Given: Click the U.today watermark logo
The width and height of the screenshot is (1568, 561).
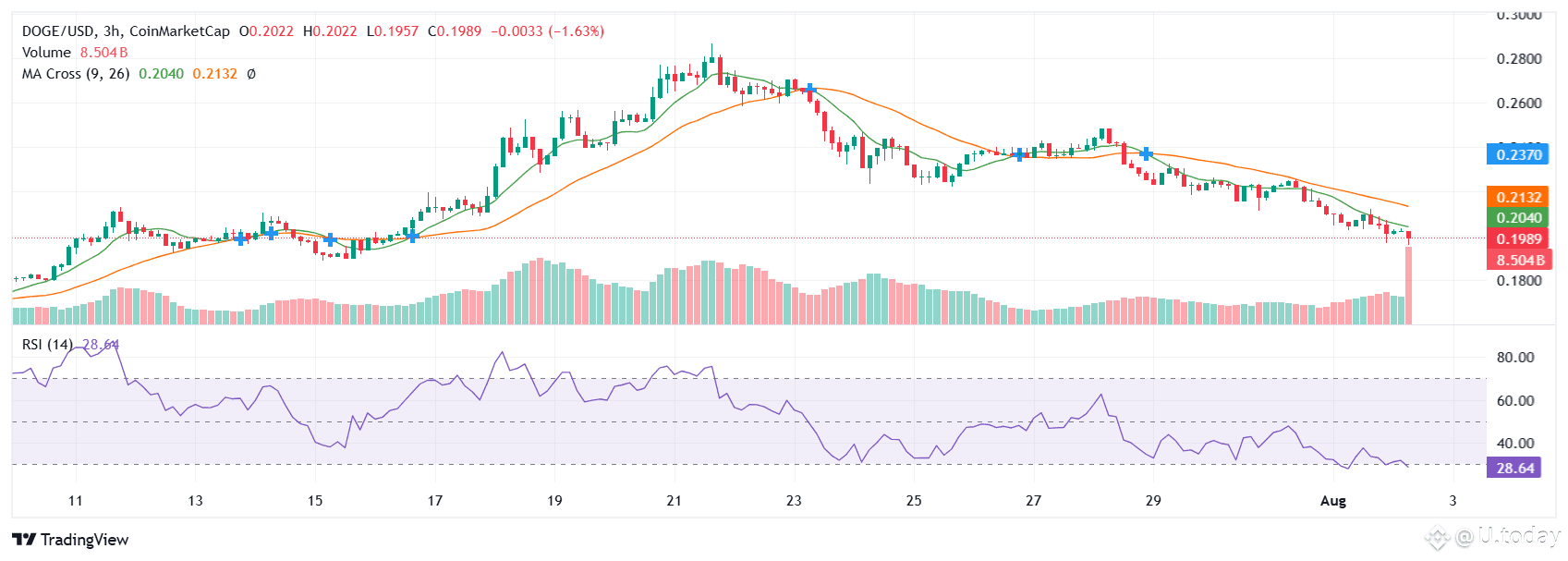Looking at the screenshot, I should pos(1492,536).
